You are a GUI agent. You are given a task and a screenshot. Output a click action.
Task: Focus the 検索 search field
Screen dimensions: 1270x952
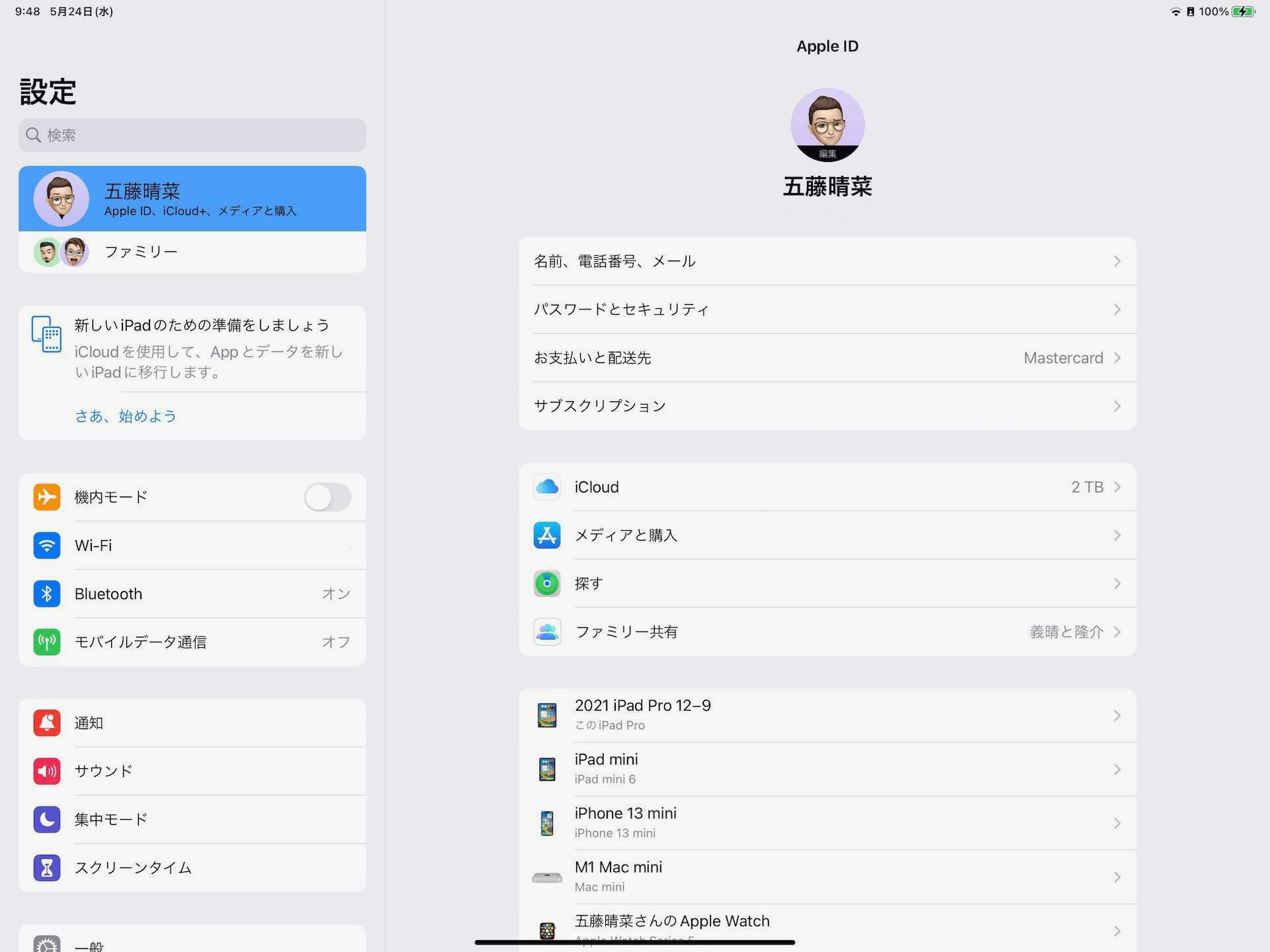[x=192, y=135]
